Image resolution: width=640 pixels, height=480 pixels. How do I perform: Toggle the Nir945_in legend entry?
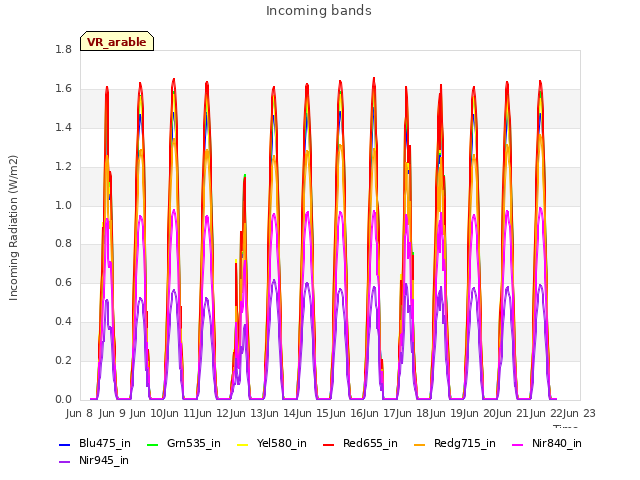click(x=94, y=460)
